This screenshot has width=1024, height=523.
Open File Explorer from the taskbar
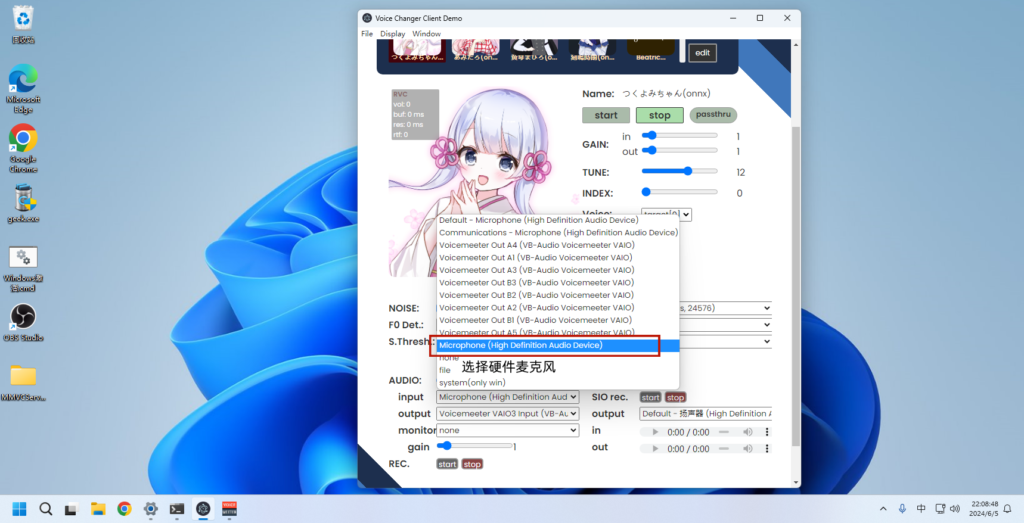click(x=98, y=509)
